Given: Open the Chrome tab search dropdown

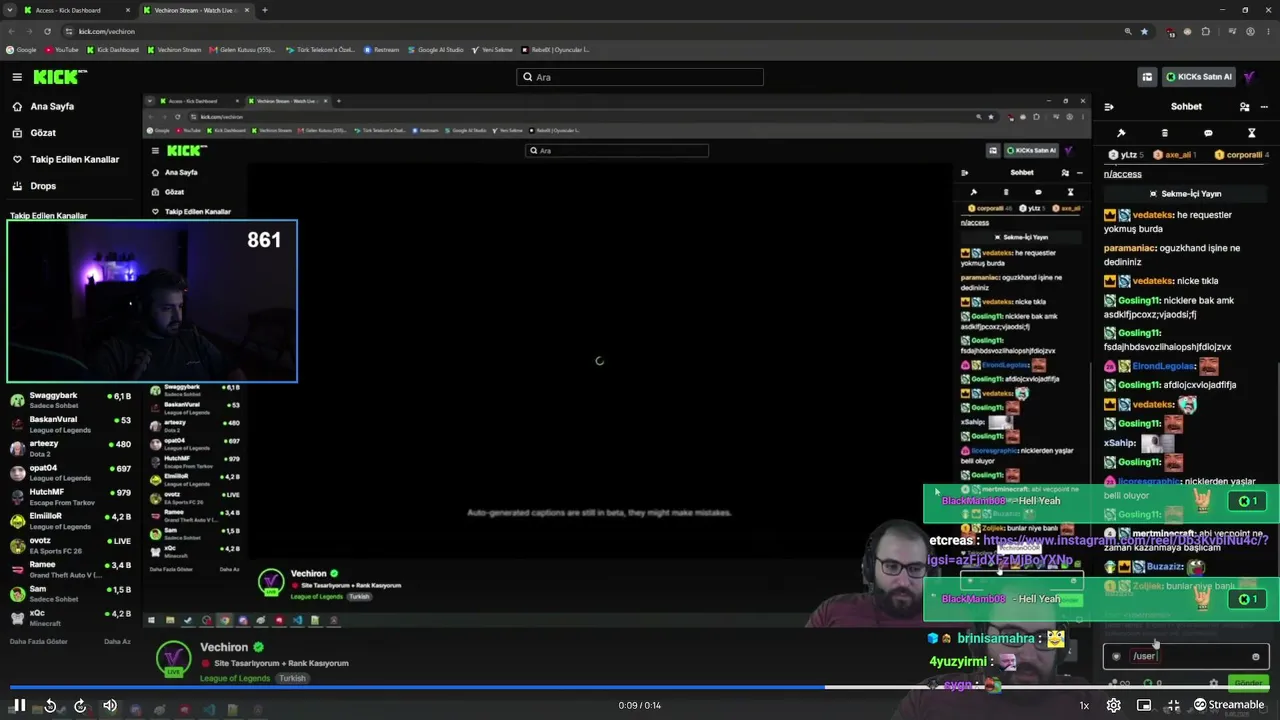Looking at the screenshot, I should tap(10, 10).
